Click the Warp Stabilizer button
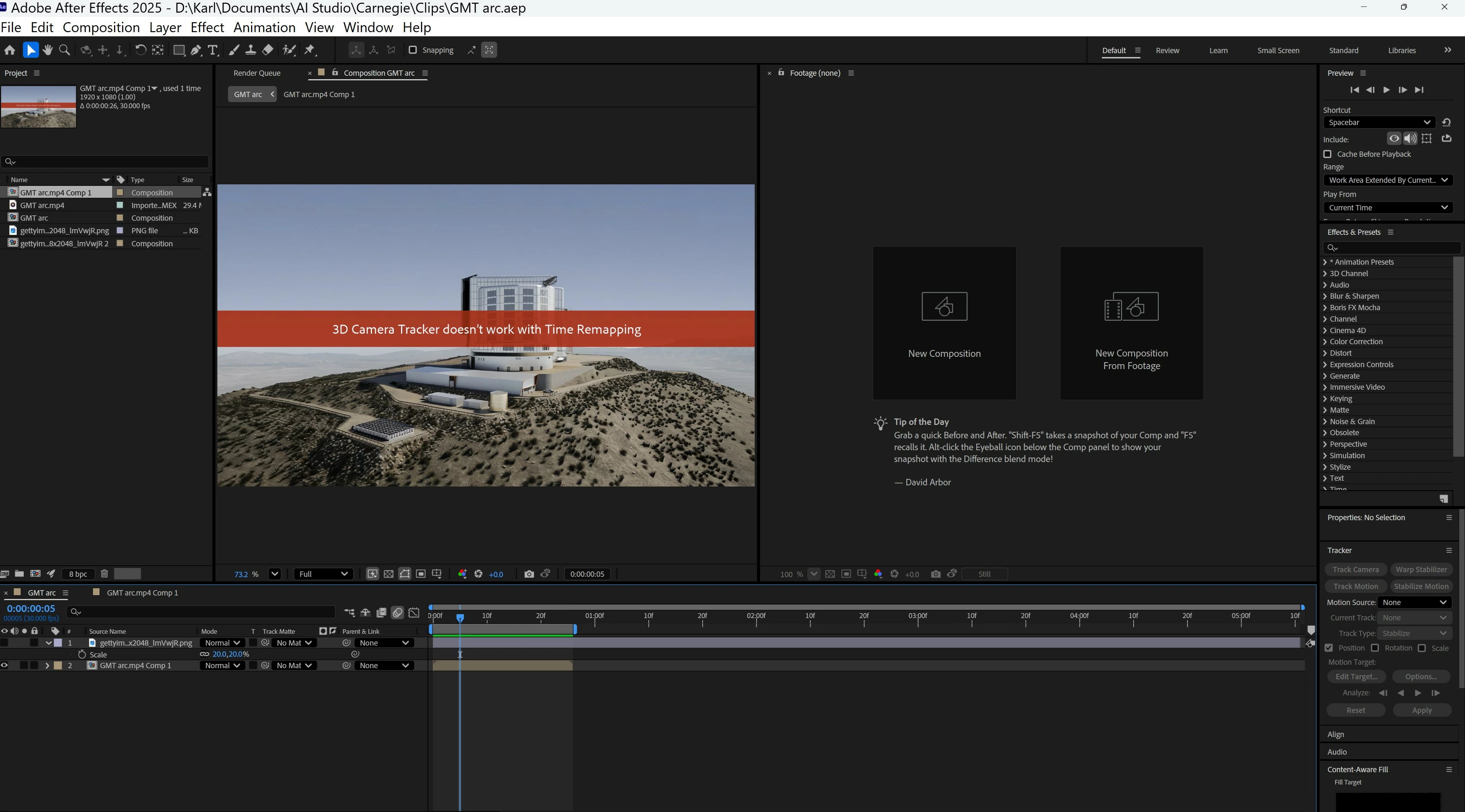This screenshot has width=1465, height=812. pos(1421,570)
